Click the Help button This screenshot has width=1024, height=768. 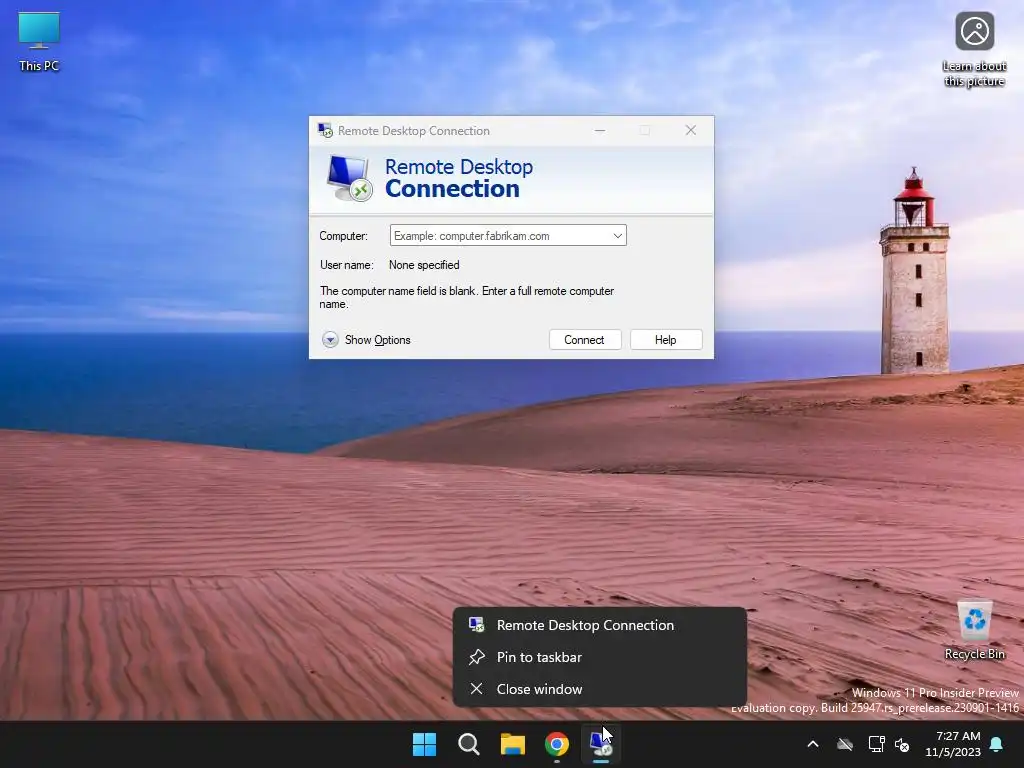(665, 340)
